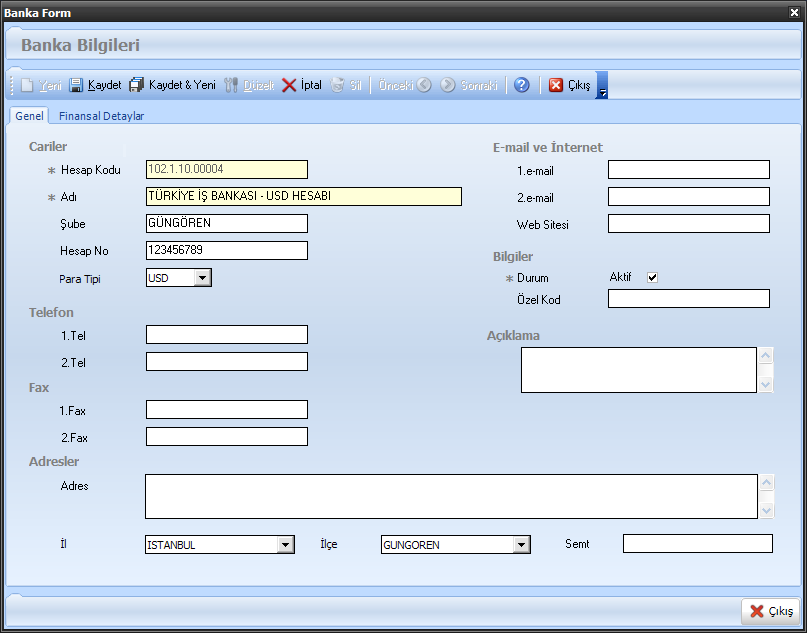This screenshot has width=807, height=633.
Task: Save the record with the Kaydet icon
Action: pos(76,86)
